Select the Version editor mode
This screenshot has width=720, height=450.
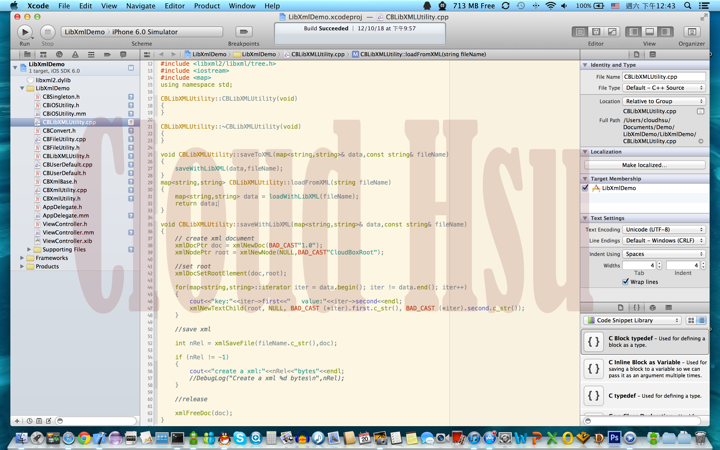pos(612,32)
